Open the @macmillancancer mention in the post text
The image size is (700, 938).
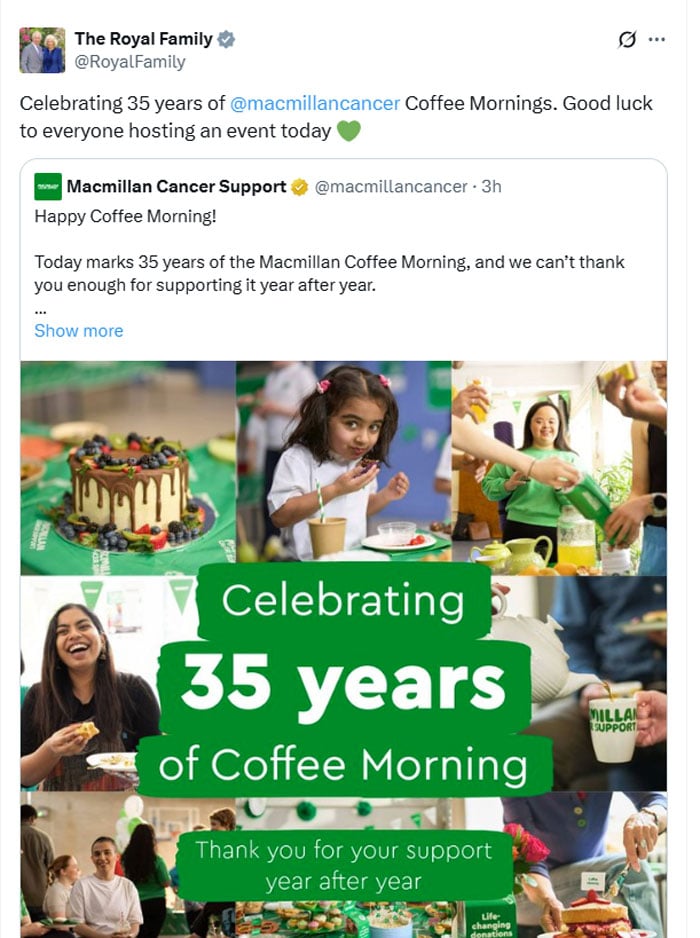click(315, 104)
